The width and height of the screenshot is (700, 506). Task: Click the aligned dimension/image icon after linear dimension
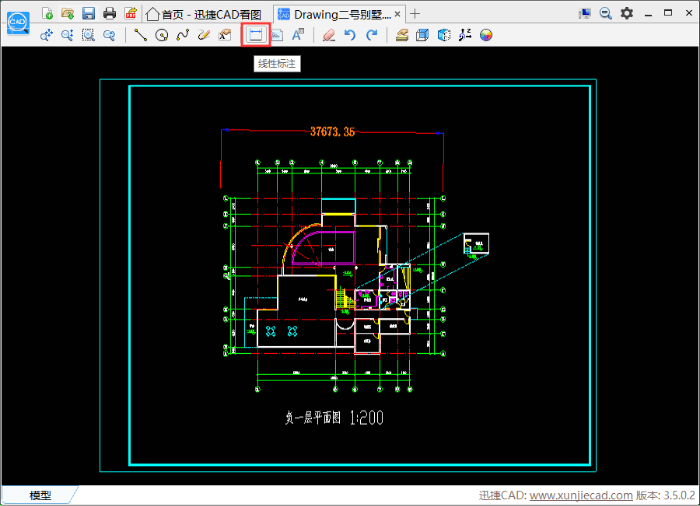click(277, 35)
